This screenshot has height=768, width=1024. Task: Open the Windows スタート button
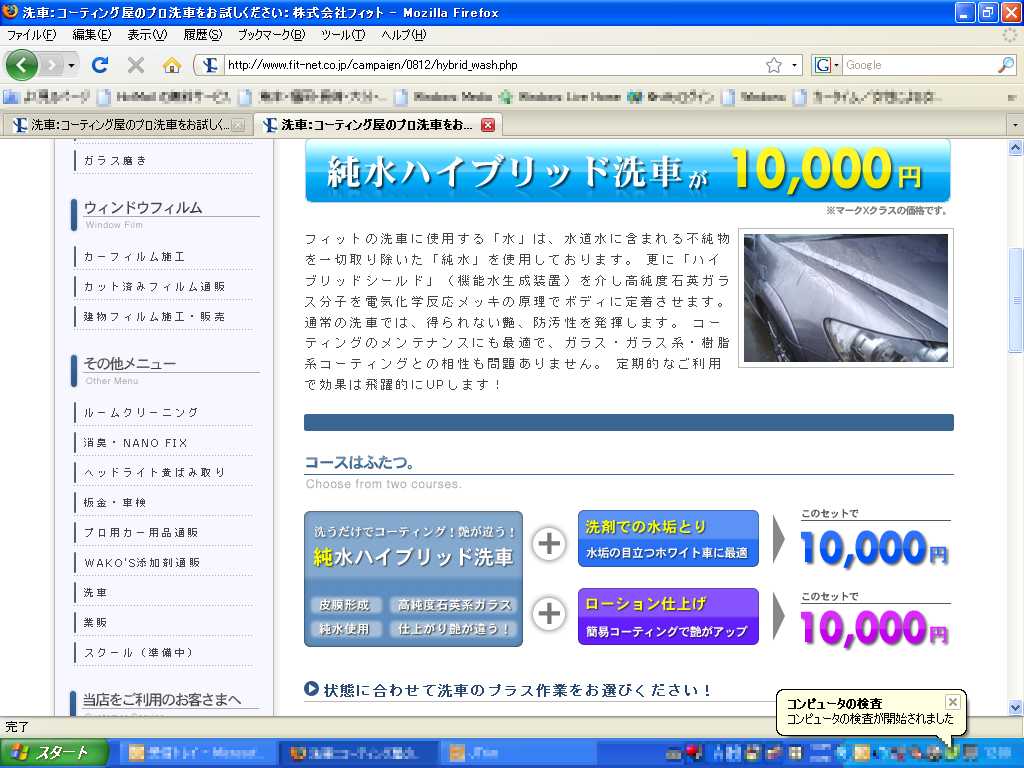click(54, 753)
